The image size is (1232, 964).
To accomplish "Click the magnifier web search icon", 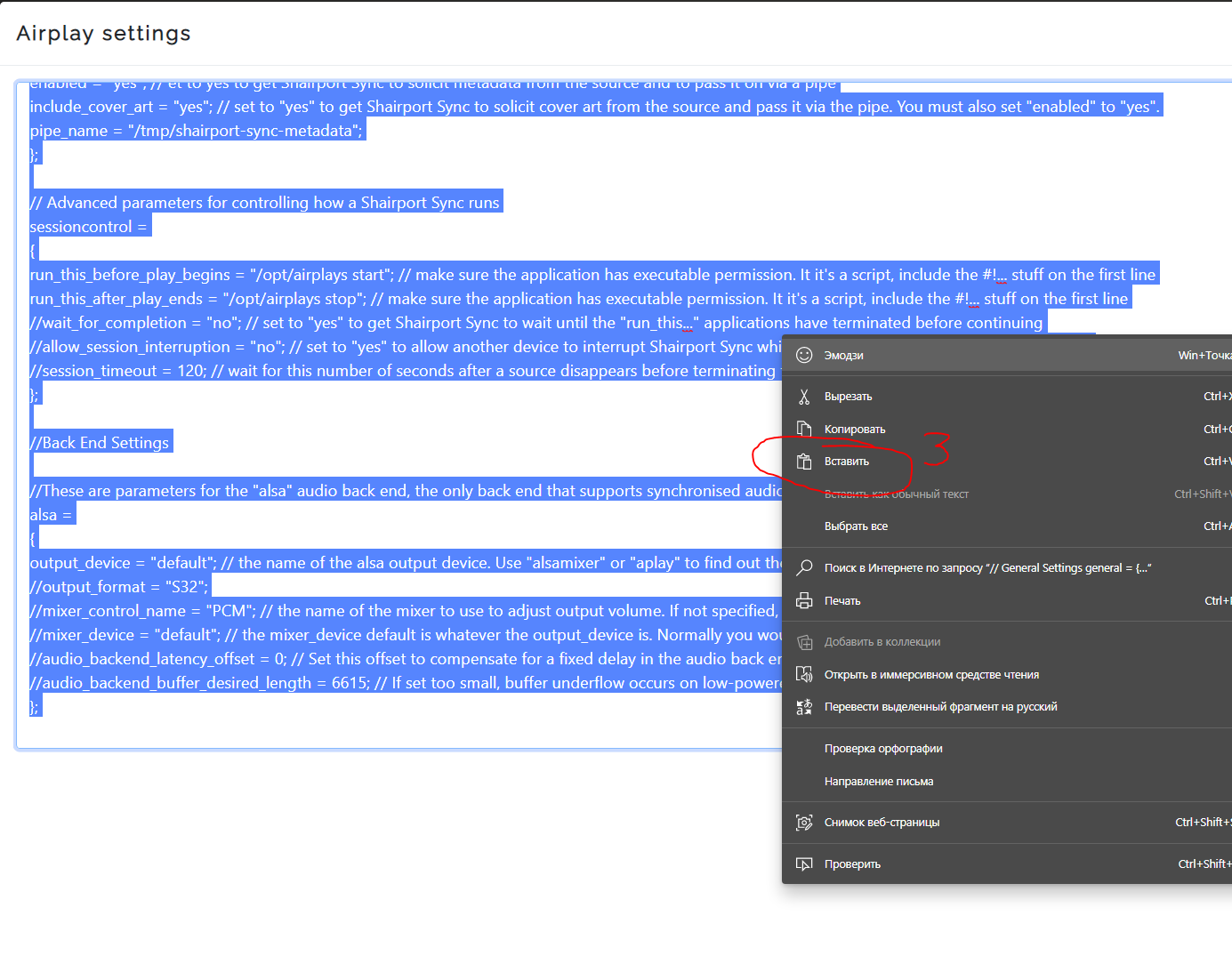I will (804, 567).
